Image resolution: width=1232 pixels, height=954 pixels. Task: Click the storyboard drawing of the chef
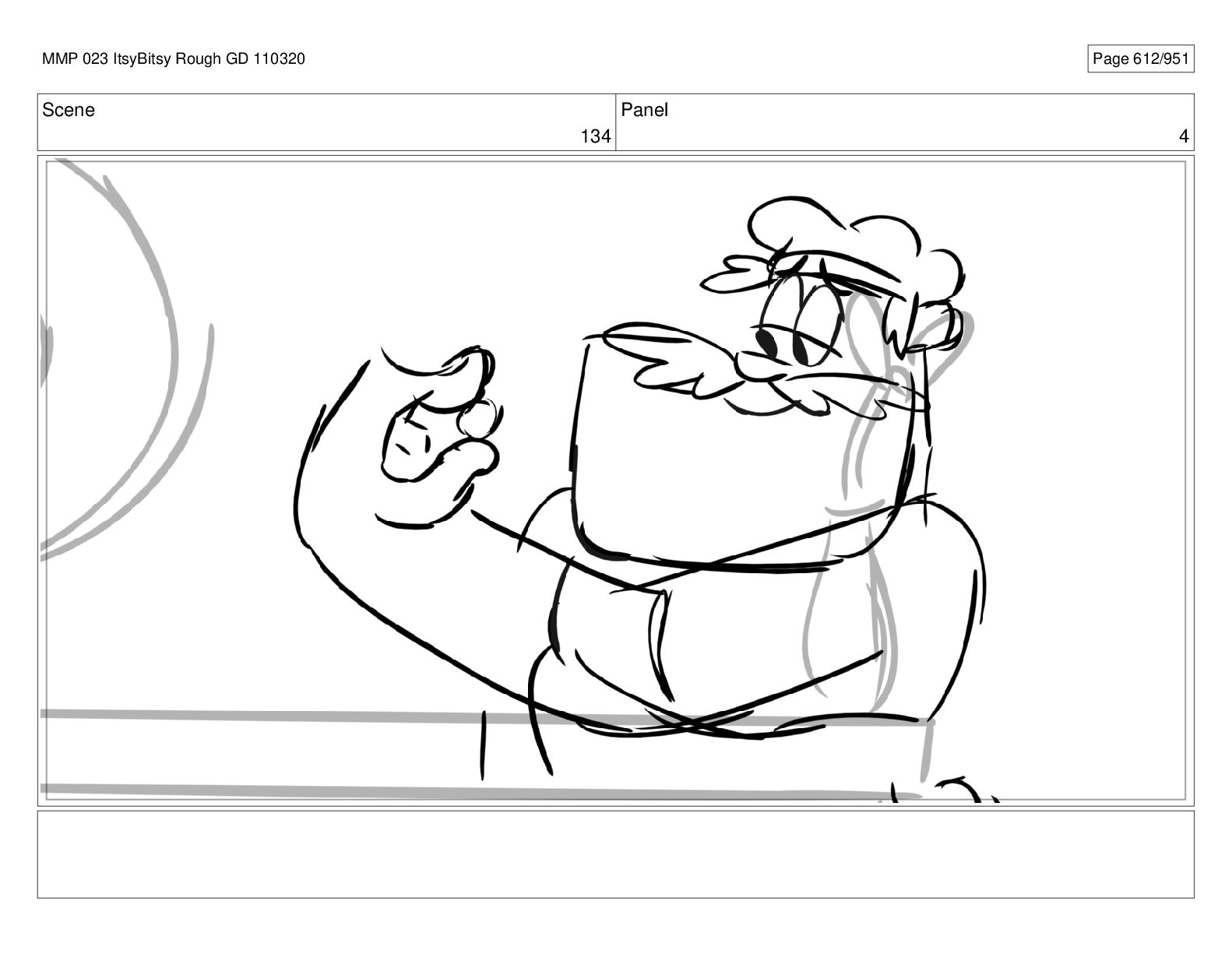615,481
